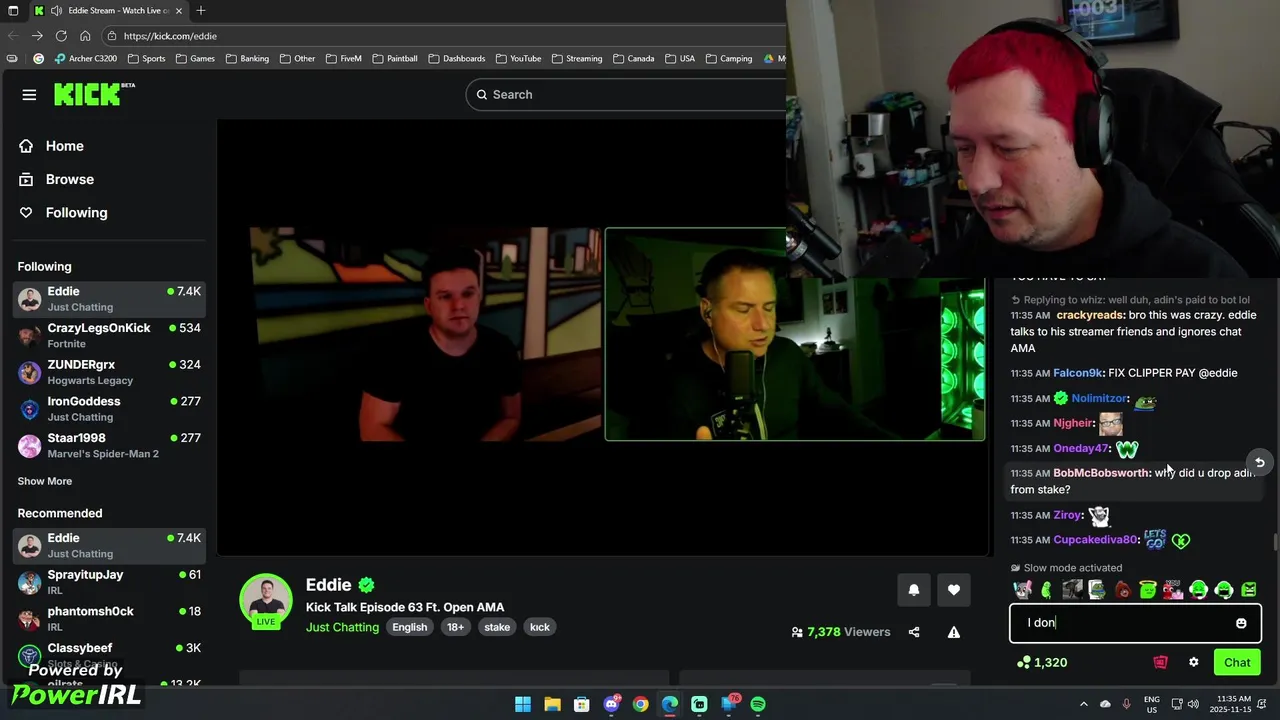Open a new browser tab
This screenshot has width=1280, height=720.
click(201, 11)
